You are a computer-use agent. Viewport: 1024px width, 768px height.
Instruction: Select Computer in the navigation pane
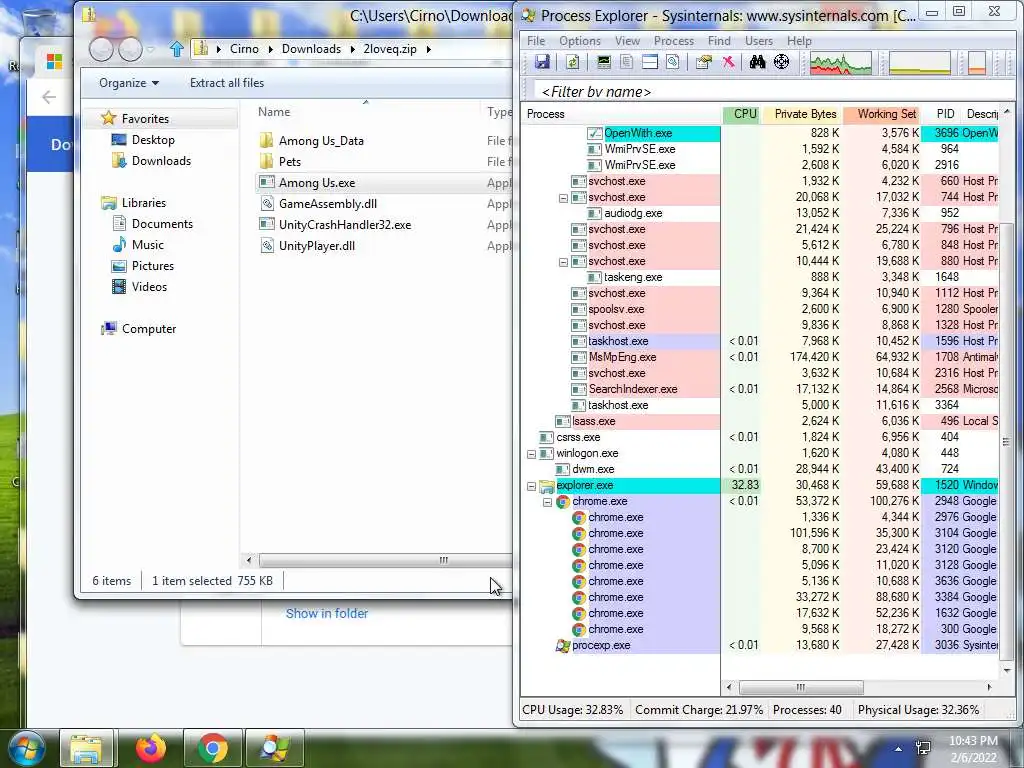149,329
